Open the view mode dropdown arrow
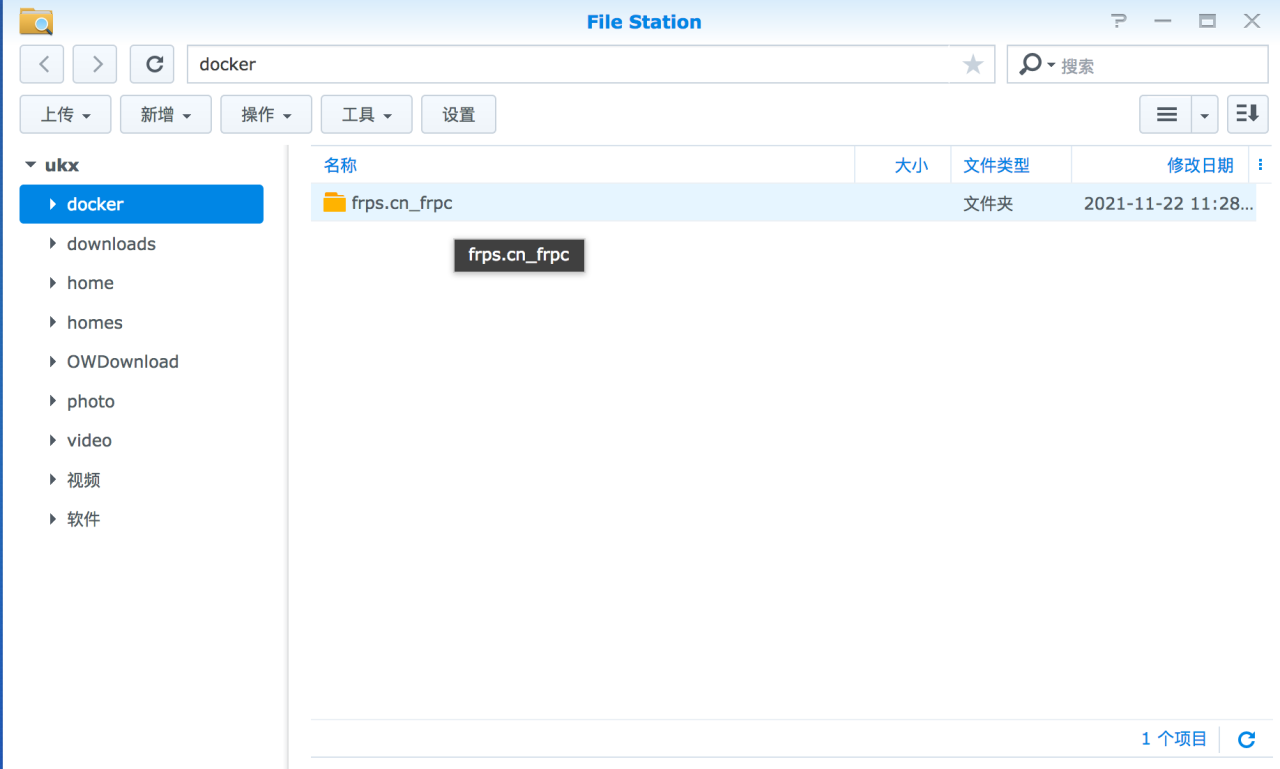 point(1204,115)
